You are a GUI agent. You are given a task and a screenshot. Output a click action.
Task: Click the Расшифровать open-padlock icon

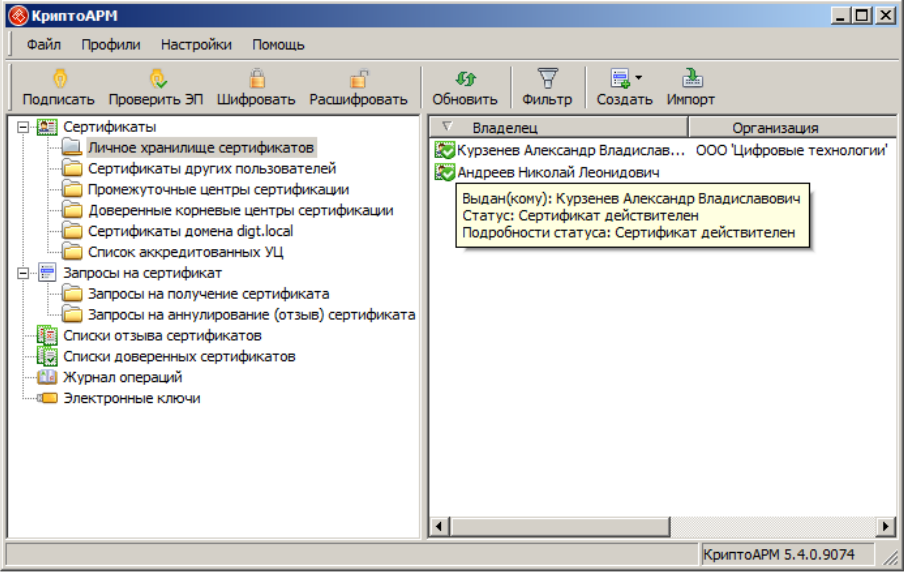point(359,78)
